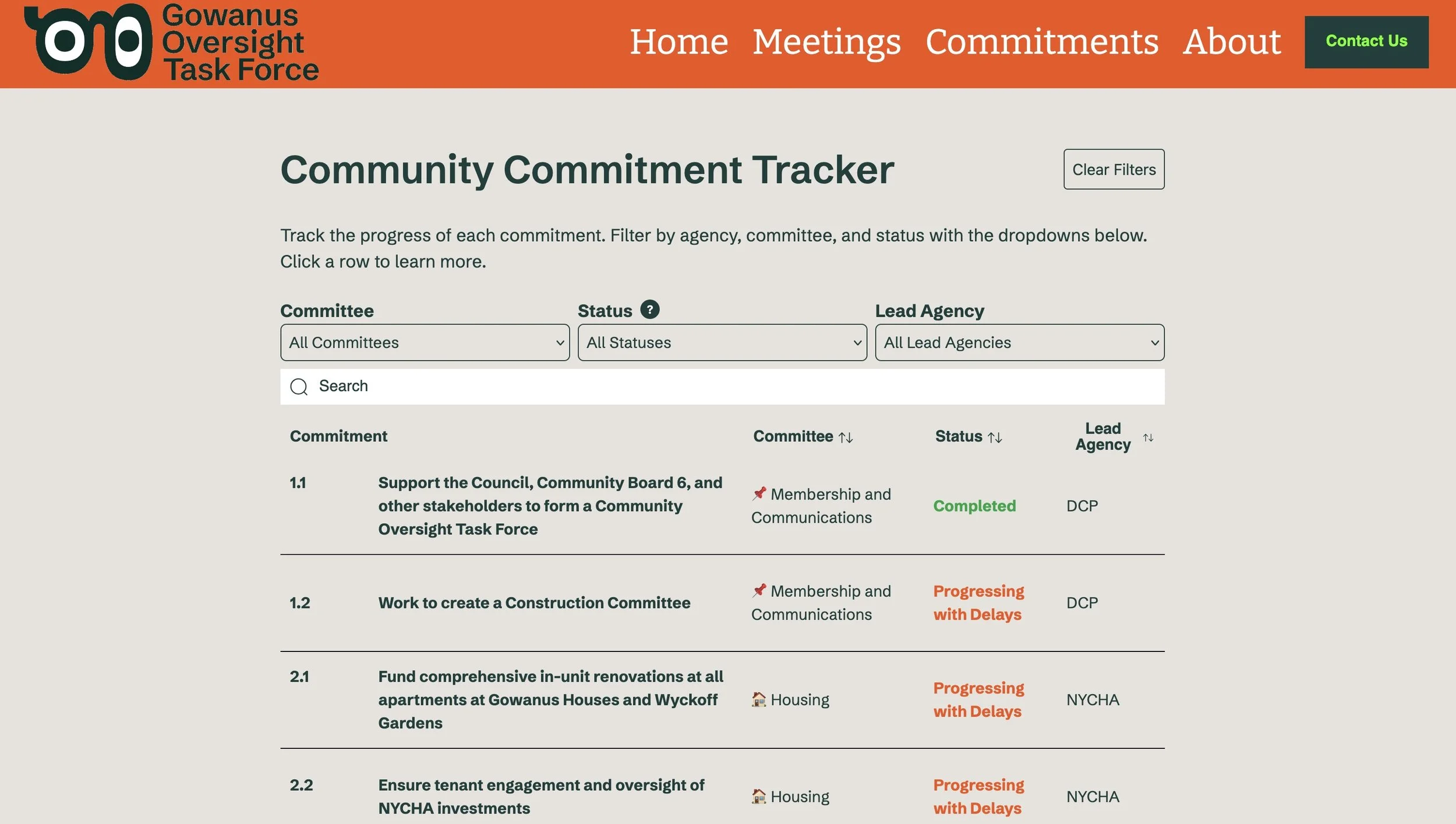This screenshot has width=1456, height=824.
Task: Click the Contact Us button
Action: pos(1366,42)
